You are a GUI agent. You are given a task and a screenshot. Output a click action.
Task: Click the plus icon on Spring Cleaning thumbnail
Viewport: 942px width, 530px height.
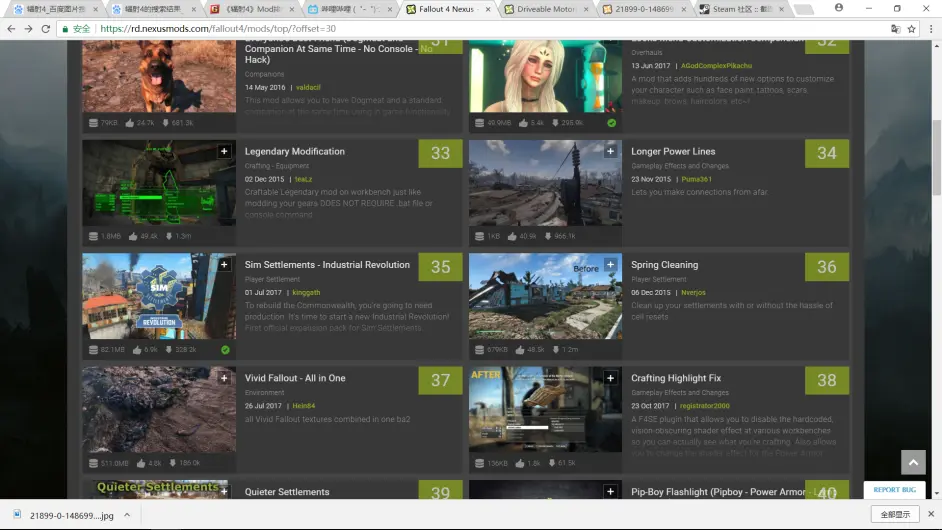click(x=610, y=264)
